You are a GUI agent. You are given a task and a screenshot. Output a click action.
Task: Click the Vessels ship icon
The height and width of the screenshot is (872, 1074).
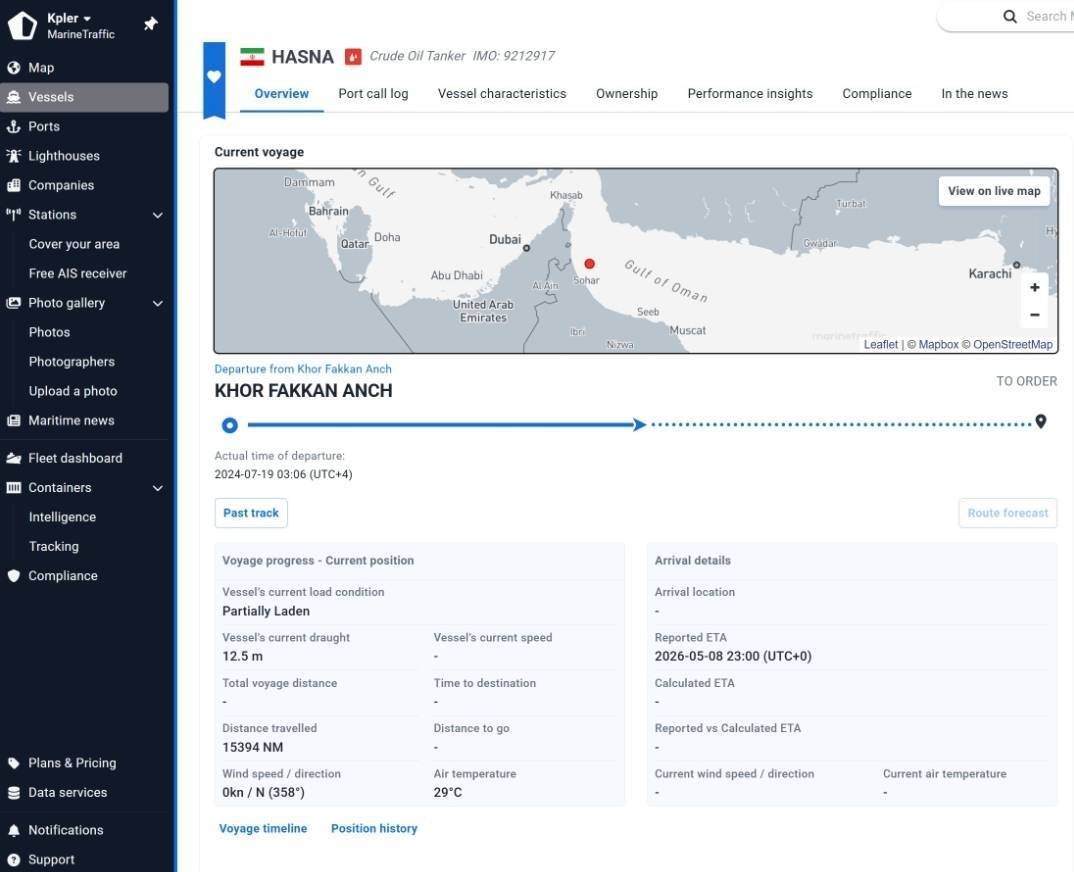click(14, 97)
